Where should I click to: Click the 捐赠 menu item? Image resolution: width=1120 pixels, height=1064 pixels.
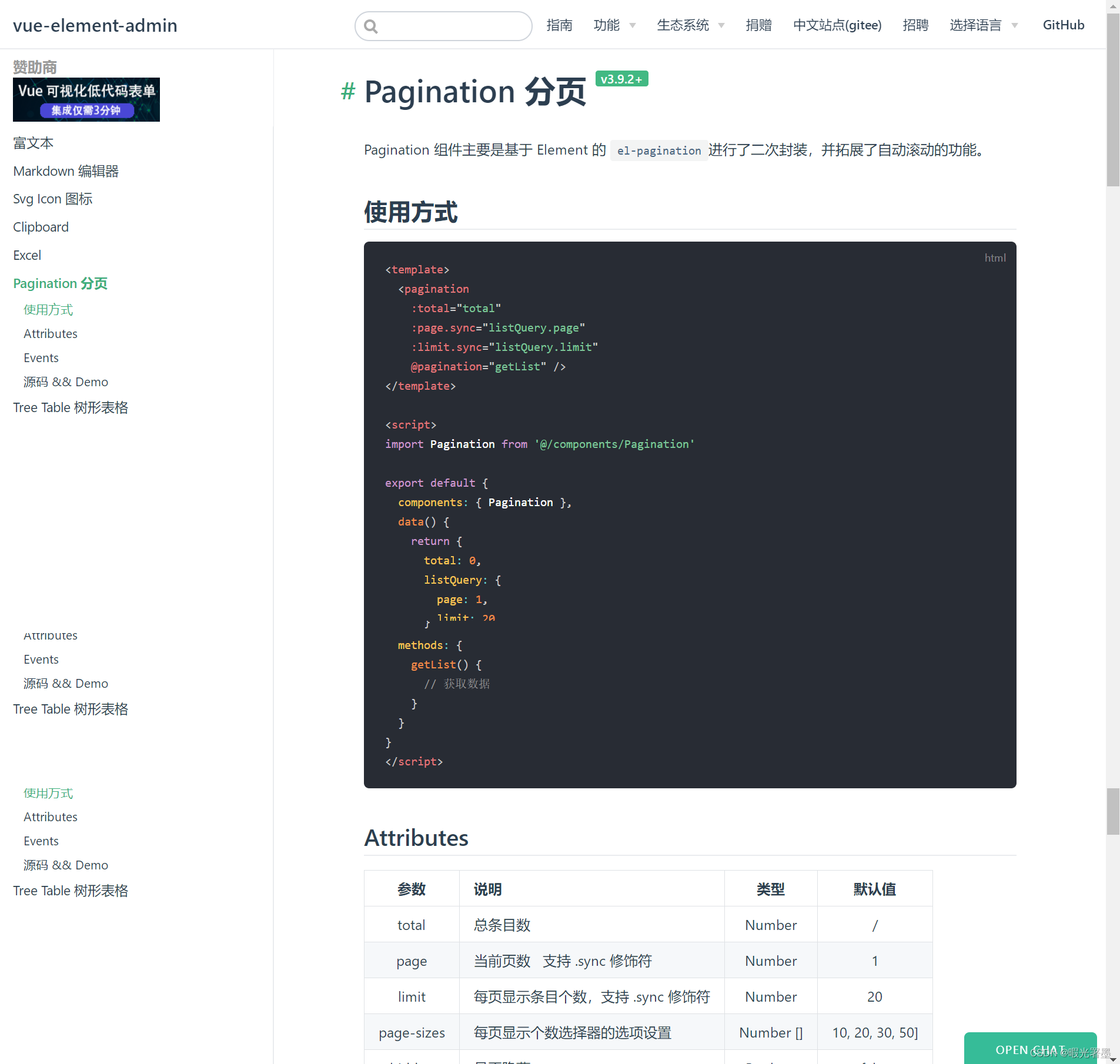pyautogui.click(x=758, y=25)
